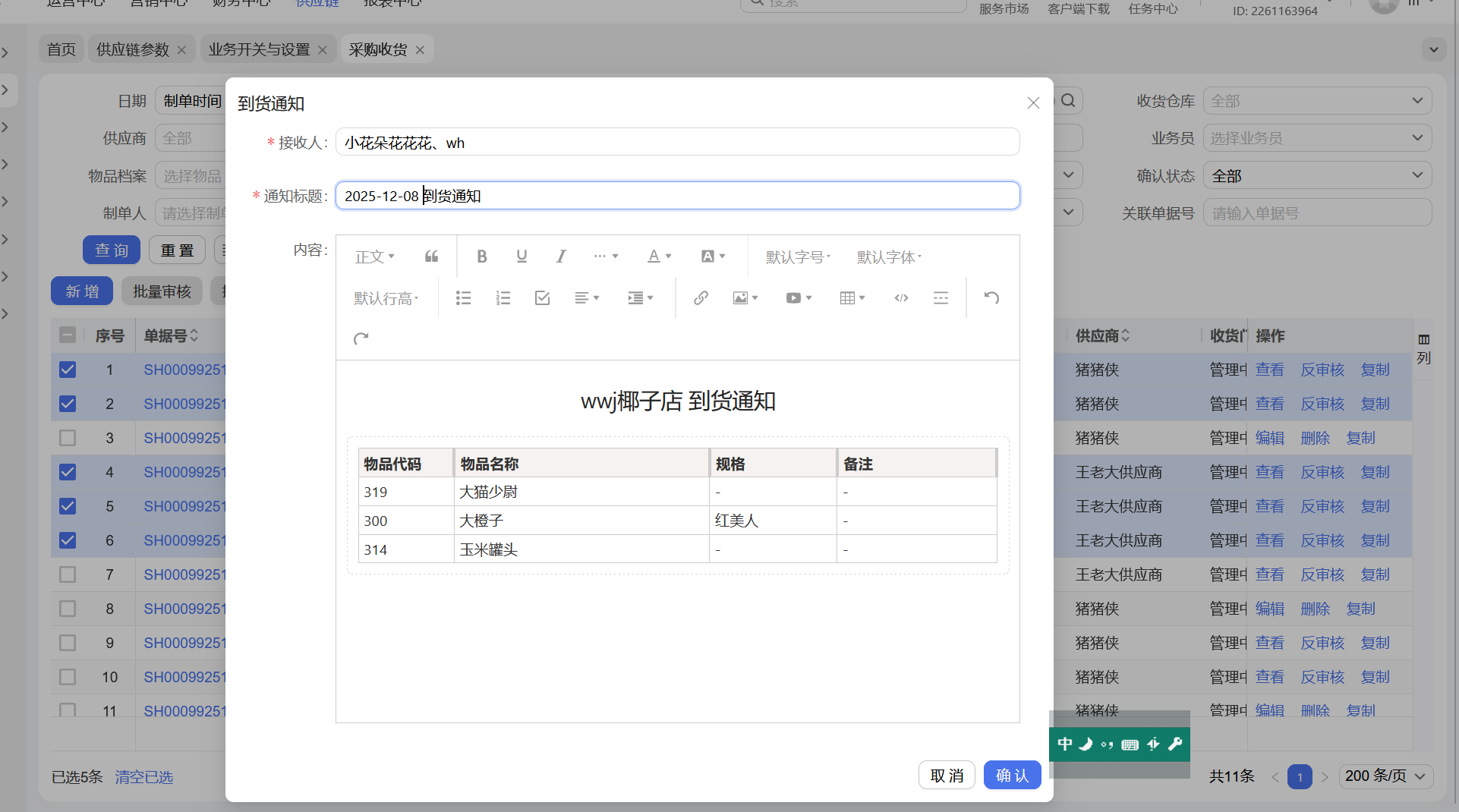Check the checkbox for row 7
The height and width of the screenshot is (812, 1459).
point(68,574)
